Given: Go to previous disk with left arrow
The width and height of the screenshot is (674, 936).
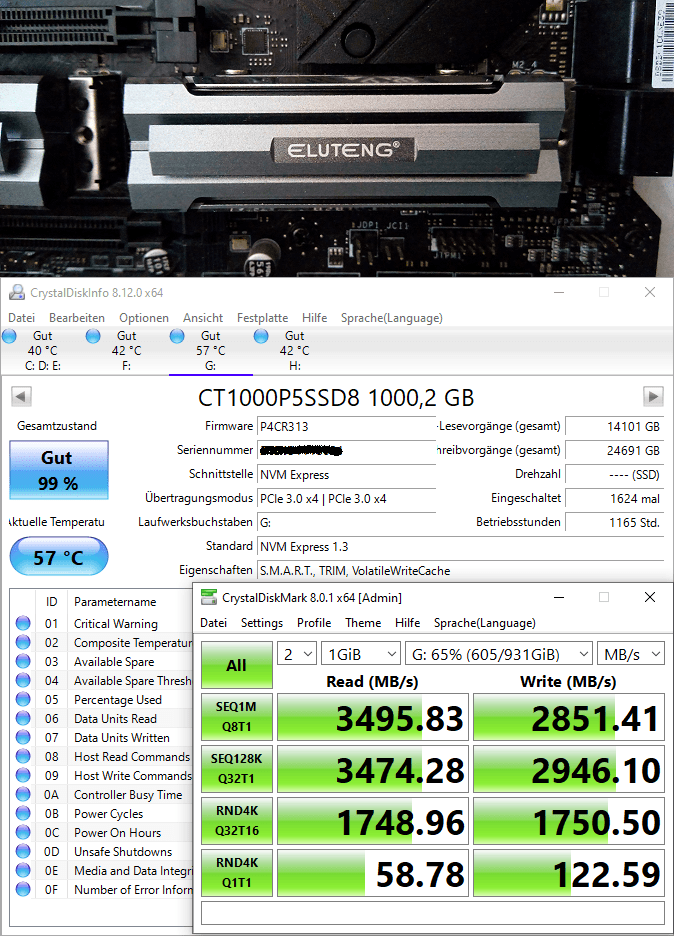Looking at the screenshot, I should [21, 396].
